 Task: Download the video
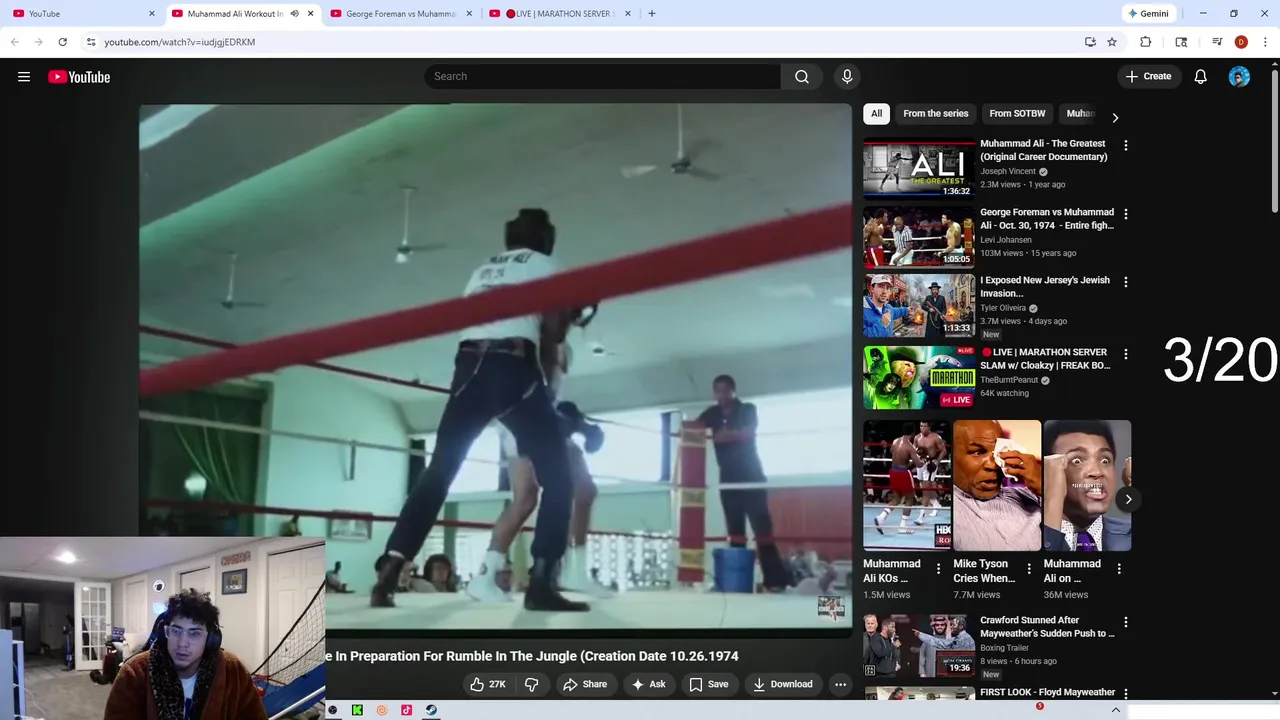point(782,684)
